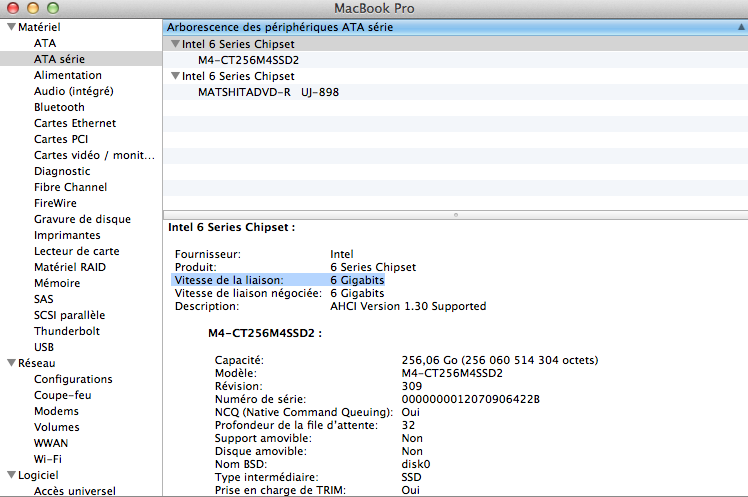Collapse the Logiciel section triangle
748x497 pixels.
click(x=11, y=475)
